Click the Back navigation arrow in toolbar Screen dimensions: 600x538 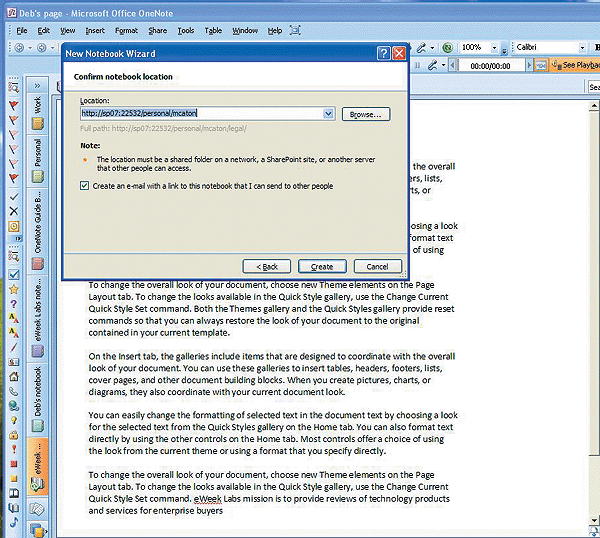click(x=19, y=47)
